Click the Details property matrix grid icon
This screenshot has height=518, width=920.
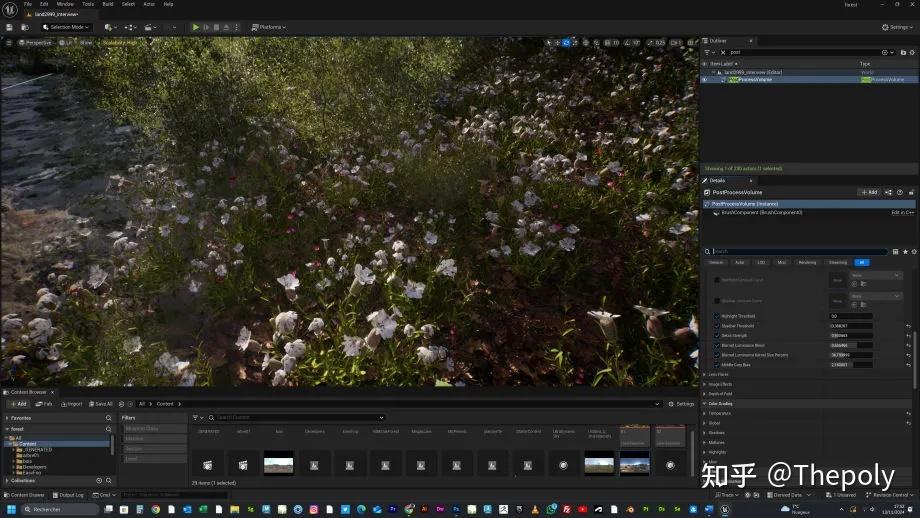[894, 252]
